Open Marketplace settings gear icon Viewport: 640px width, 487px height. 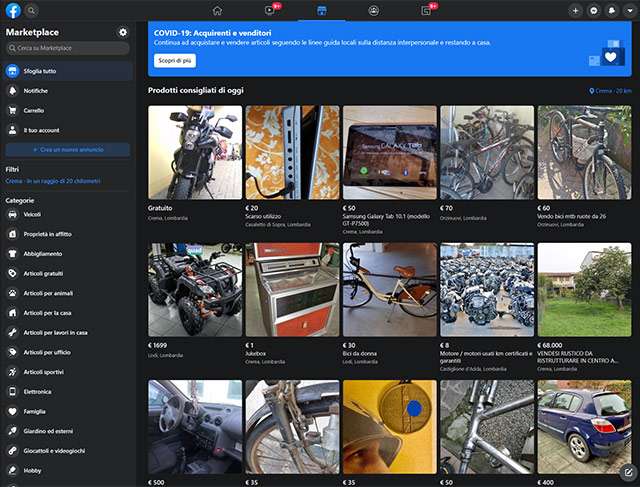coord(122,32)
